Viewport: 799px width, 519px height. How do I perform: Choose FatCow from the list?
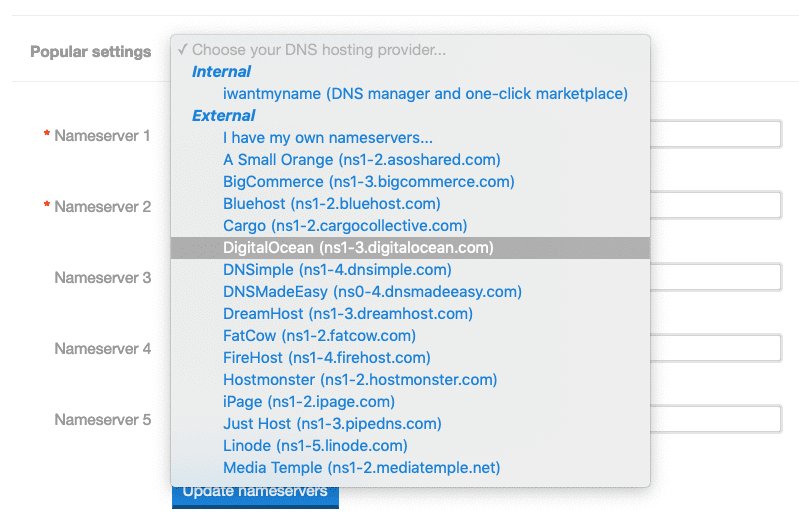point(319,336)
